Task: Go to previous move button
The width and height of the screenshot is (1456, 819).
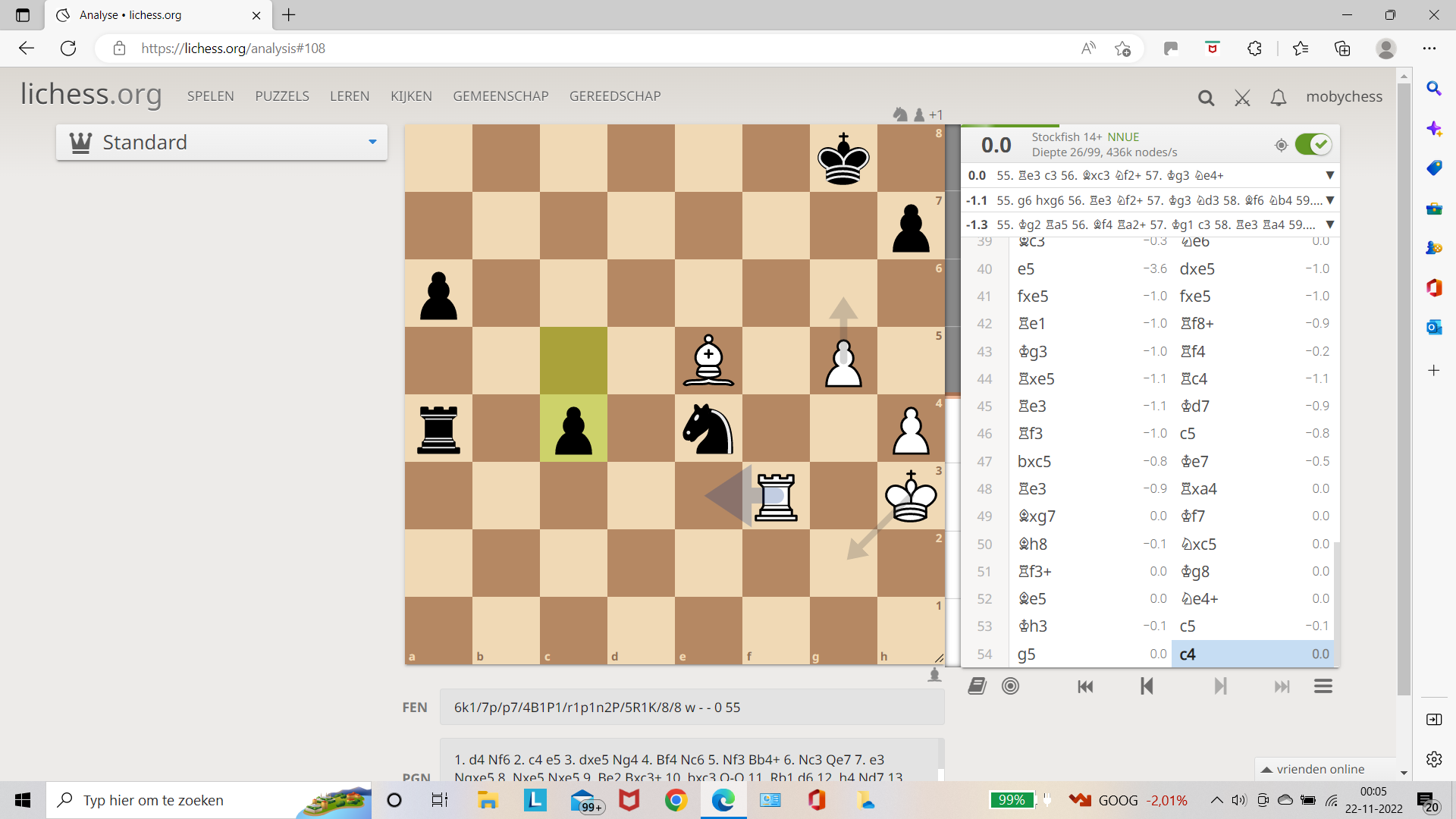Action: (1146, 686)
